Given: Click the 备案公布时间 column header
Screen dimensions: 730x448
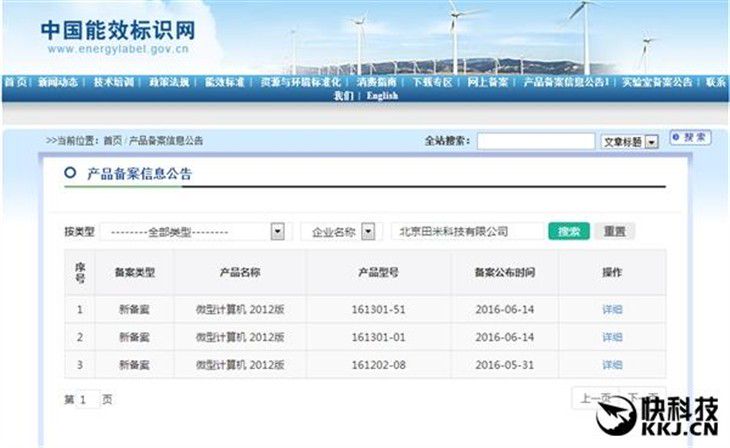Looking at the screenshot, I should (505, 272).
